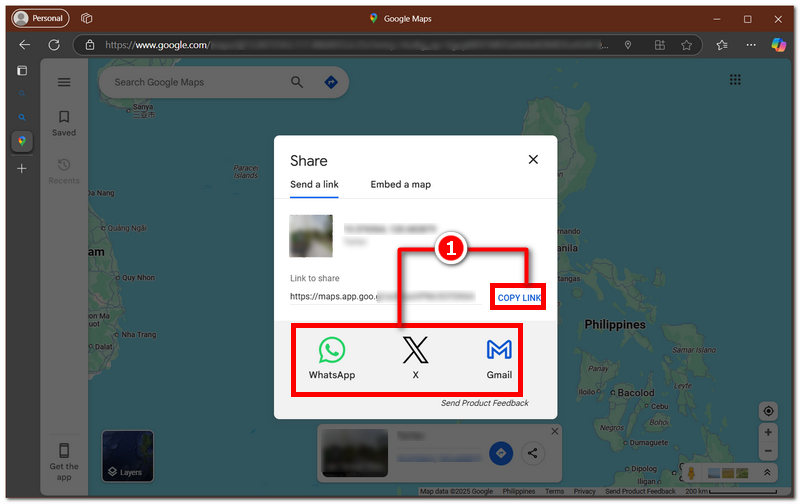Click the Philippines link in the map footer

point(518,491)
